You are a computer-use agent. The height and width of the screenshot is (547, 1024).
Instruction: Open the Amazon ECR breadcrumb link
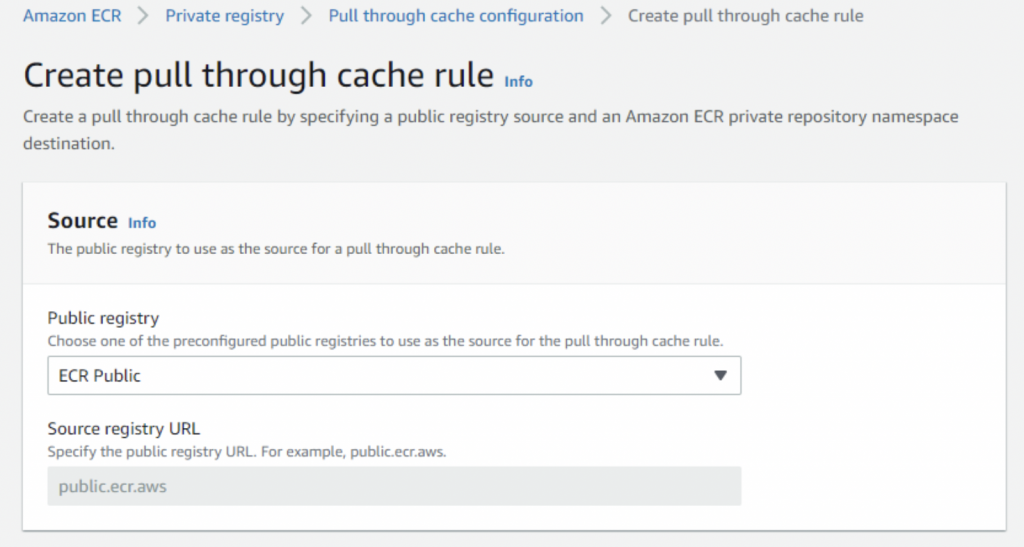(x=72, y=16)
